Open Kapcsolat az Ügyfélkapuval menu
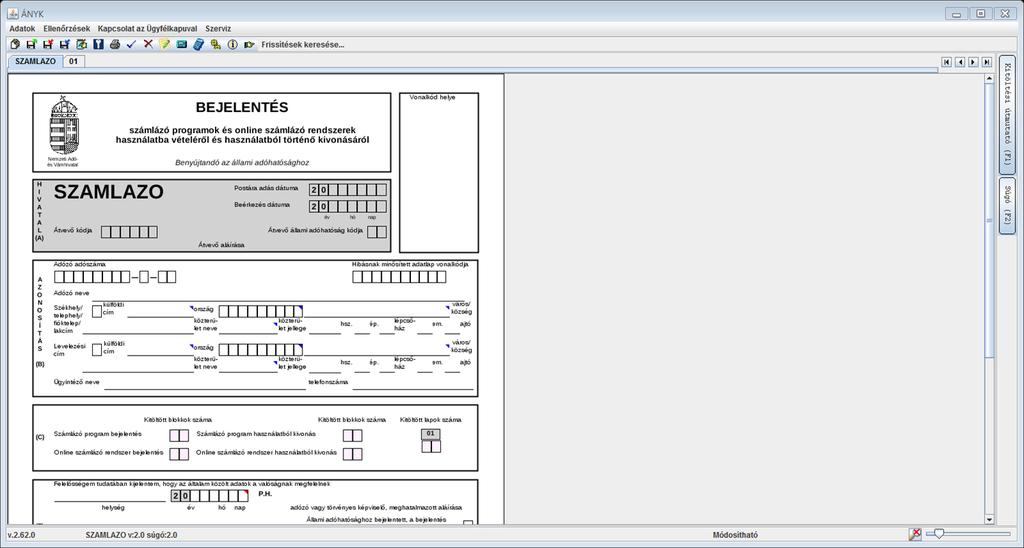This screenshot has height=548, width=1024. click(x=148, y=29)
